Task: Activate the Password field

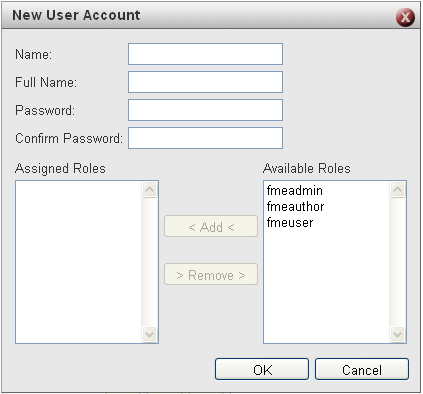Action: point(205,110)
